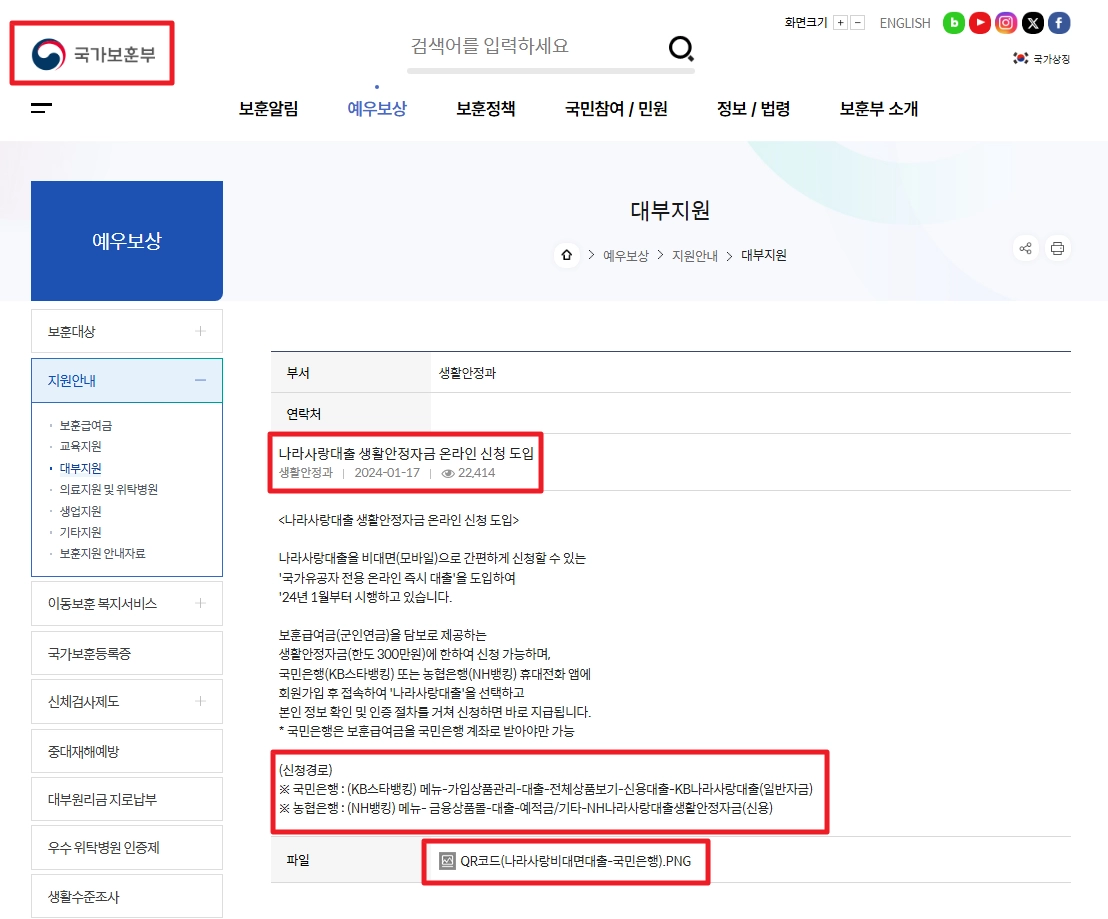This screenshot has height=919, width=1108.
Task: Increase screen size with plus button
Action: [x=840, y=23]
